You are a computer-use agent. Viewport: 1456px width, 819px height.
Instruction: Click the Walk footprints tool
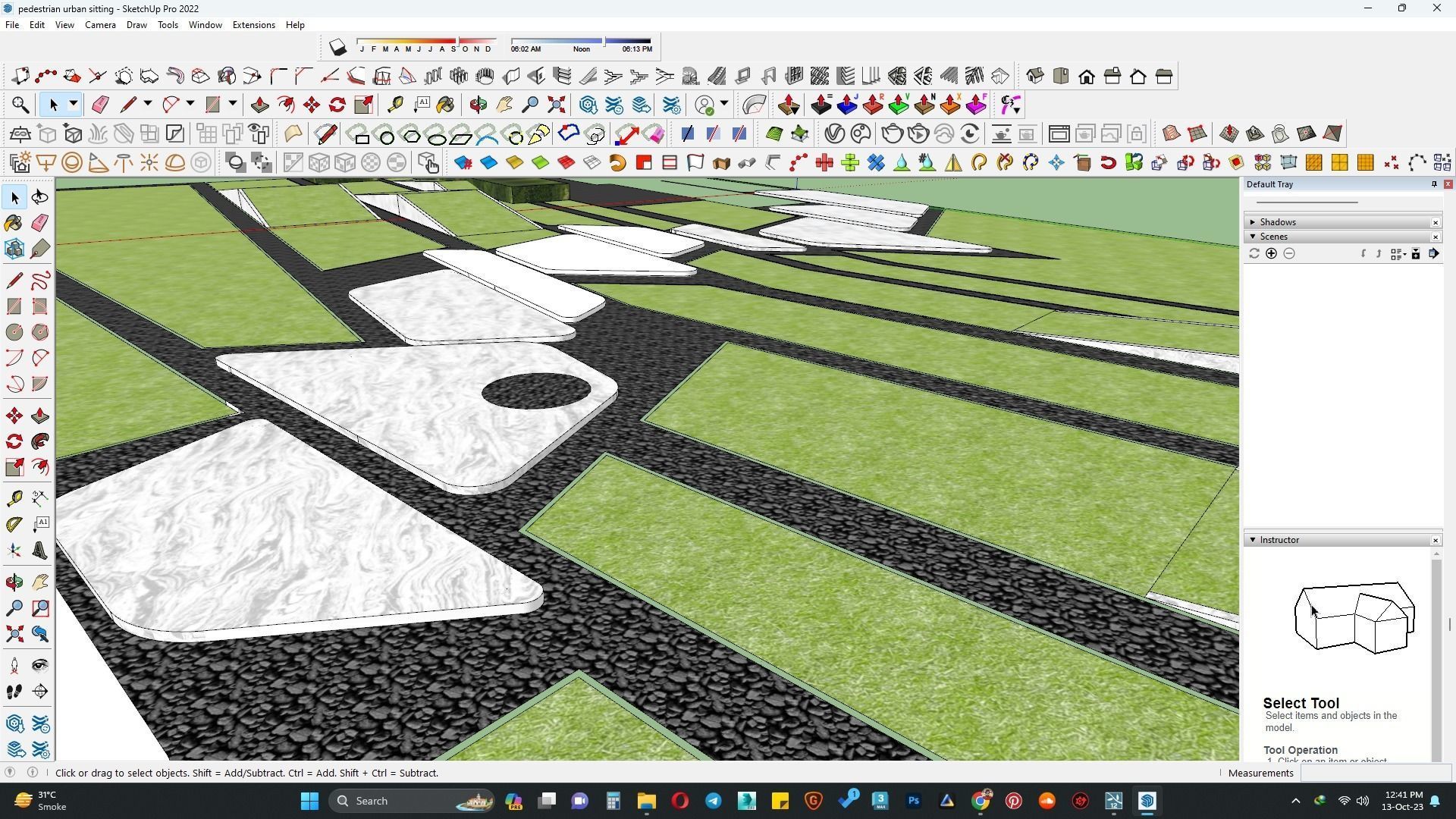14,692
